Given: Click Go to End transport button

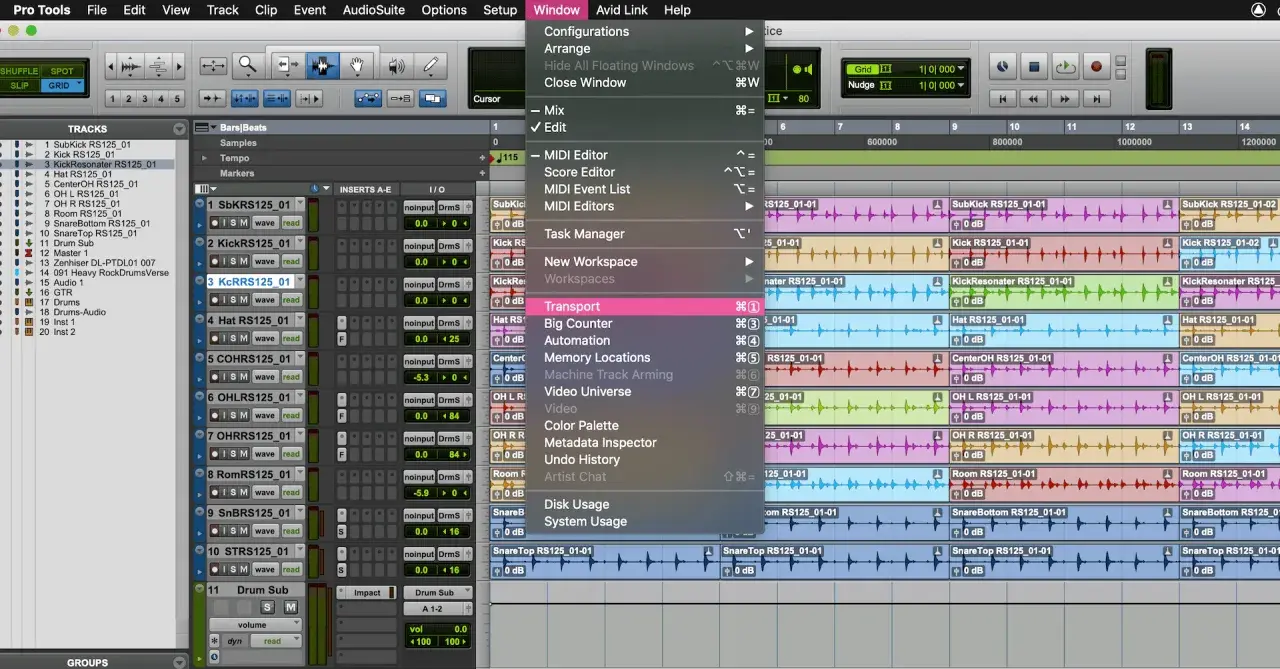Looking at the screenshot, I should (x=1098, y=98).
